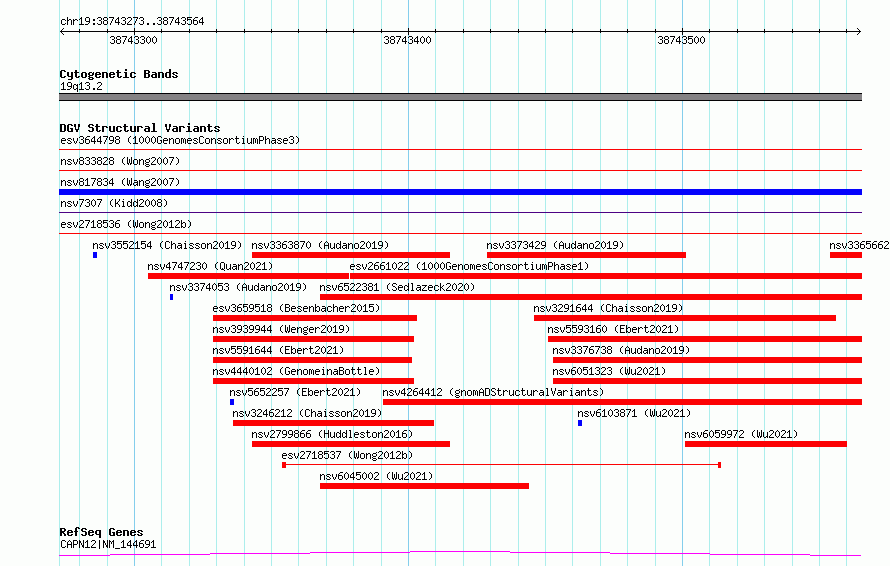Screen dimensions: 890x566
Task: Click nsv6059972 (Wu2021) label
Action: tap(741, 434)
